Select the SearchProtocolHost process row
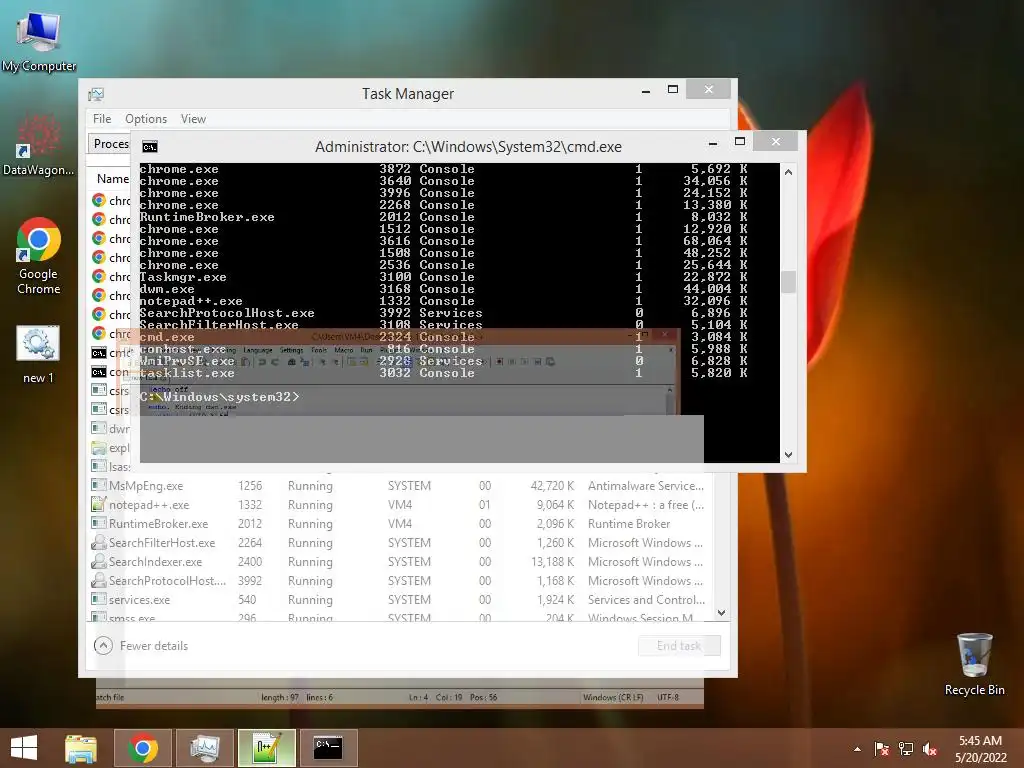Image resolution: width=1024 pixels, height=768 pixels. pyautogui.click(x=400, y=581)
